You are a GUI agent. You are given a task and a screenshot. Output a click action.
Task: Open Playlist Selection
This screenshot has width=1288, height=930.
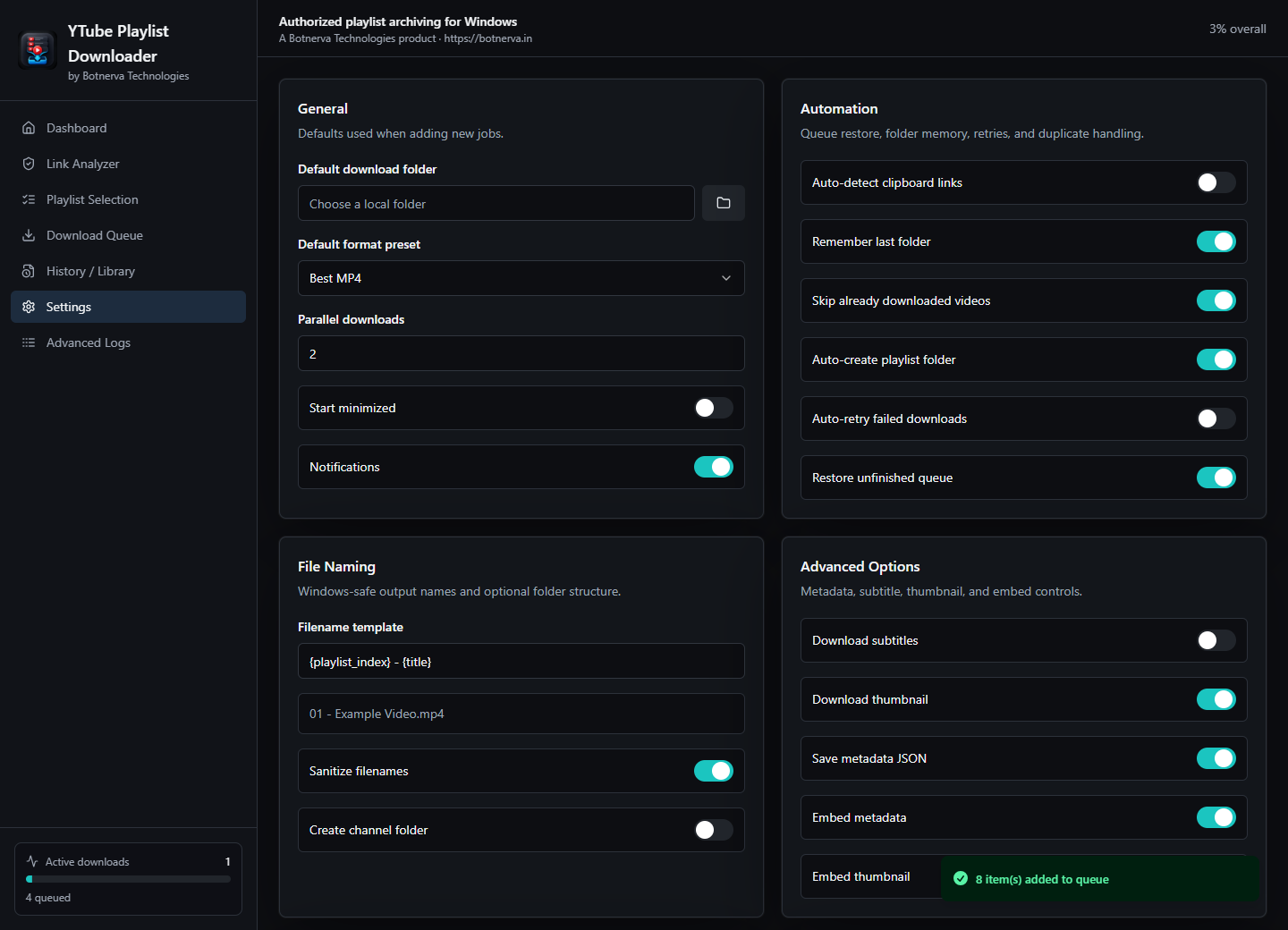(128, 199)
